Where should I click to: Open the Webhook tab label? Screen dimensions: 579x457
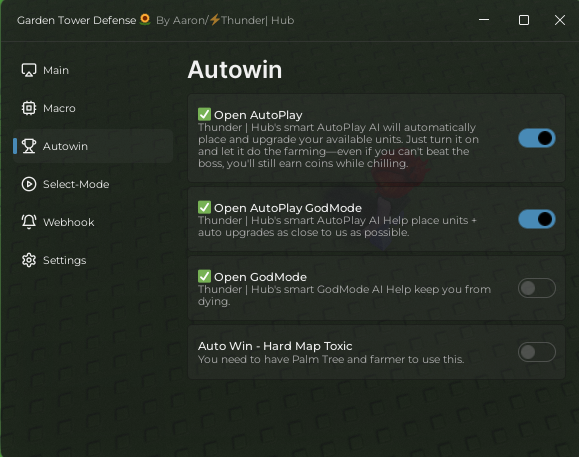coord(69,222)
